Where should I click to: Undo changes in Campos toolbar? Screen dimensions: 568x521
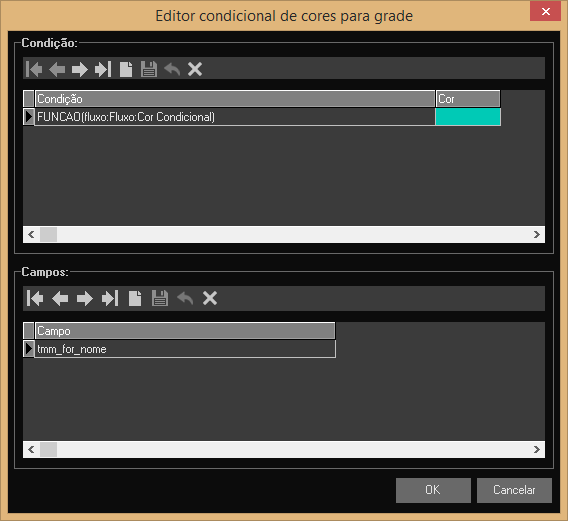point(185,299)
